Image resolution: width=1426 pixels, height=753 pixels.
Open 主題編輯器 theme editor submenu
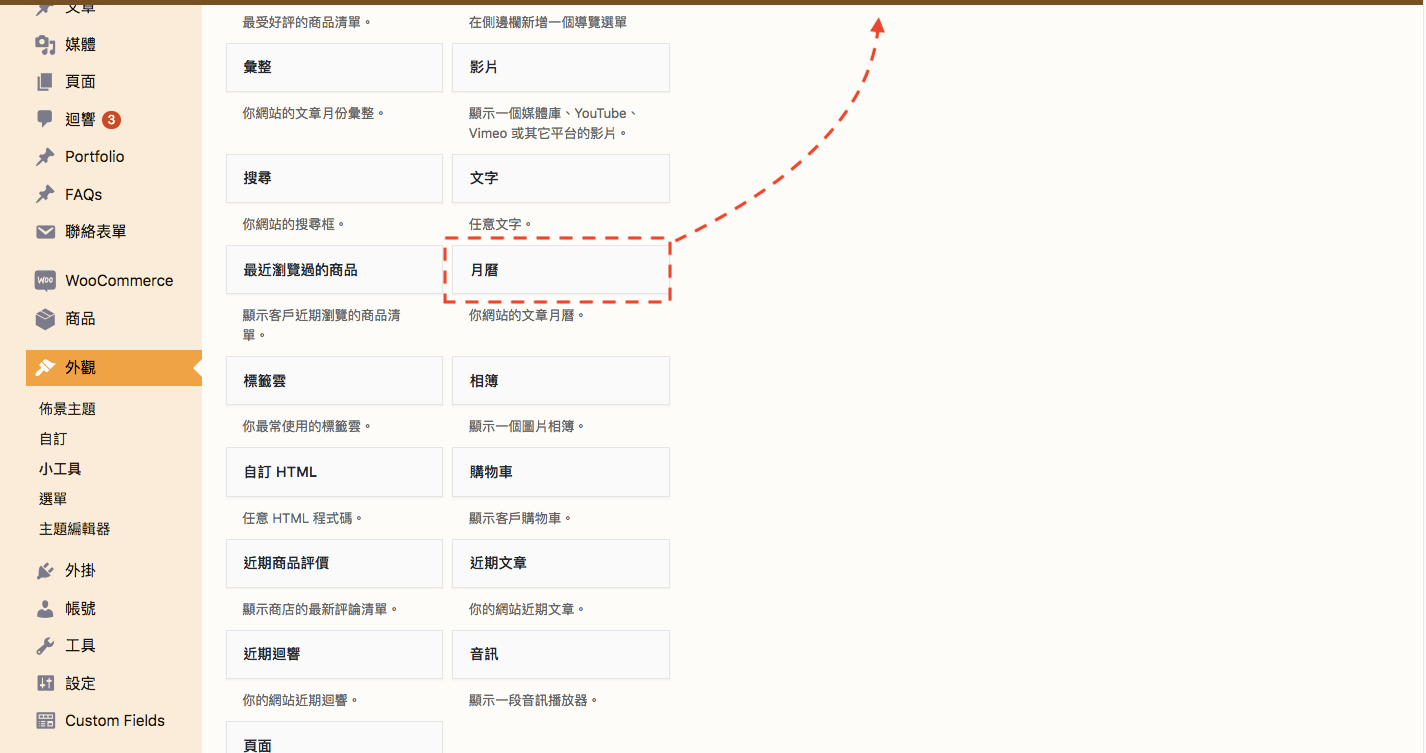(75, 529)
